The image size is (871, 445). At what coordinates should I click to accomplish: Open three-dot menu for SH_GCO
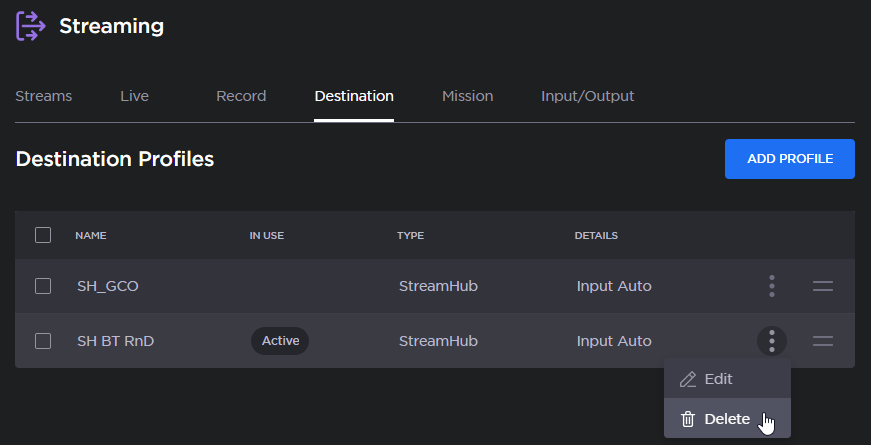pos(771,286)
